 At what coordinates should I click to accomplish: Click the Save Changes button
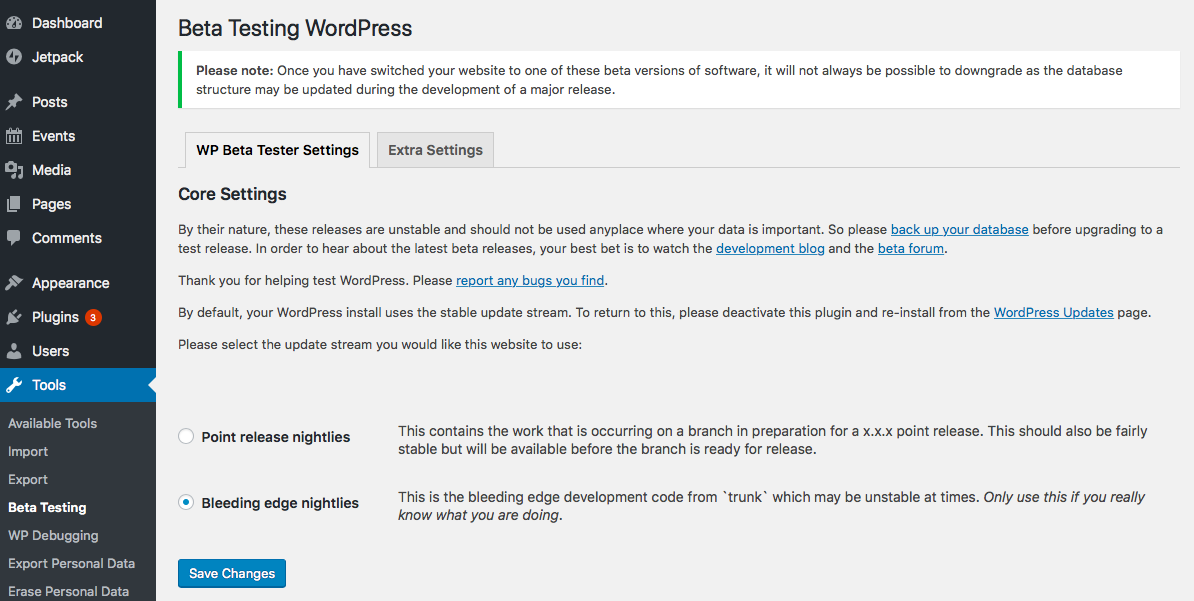click(232, 574)
